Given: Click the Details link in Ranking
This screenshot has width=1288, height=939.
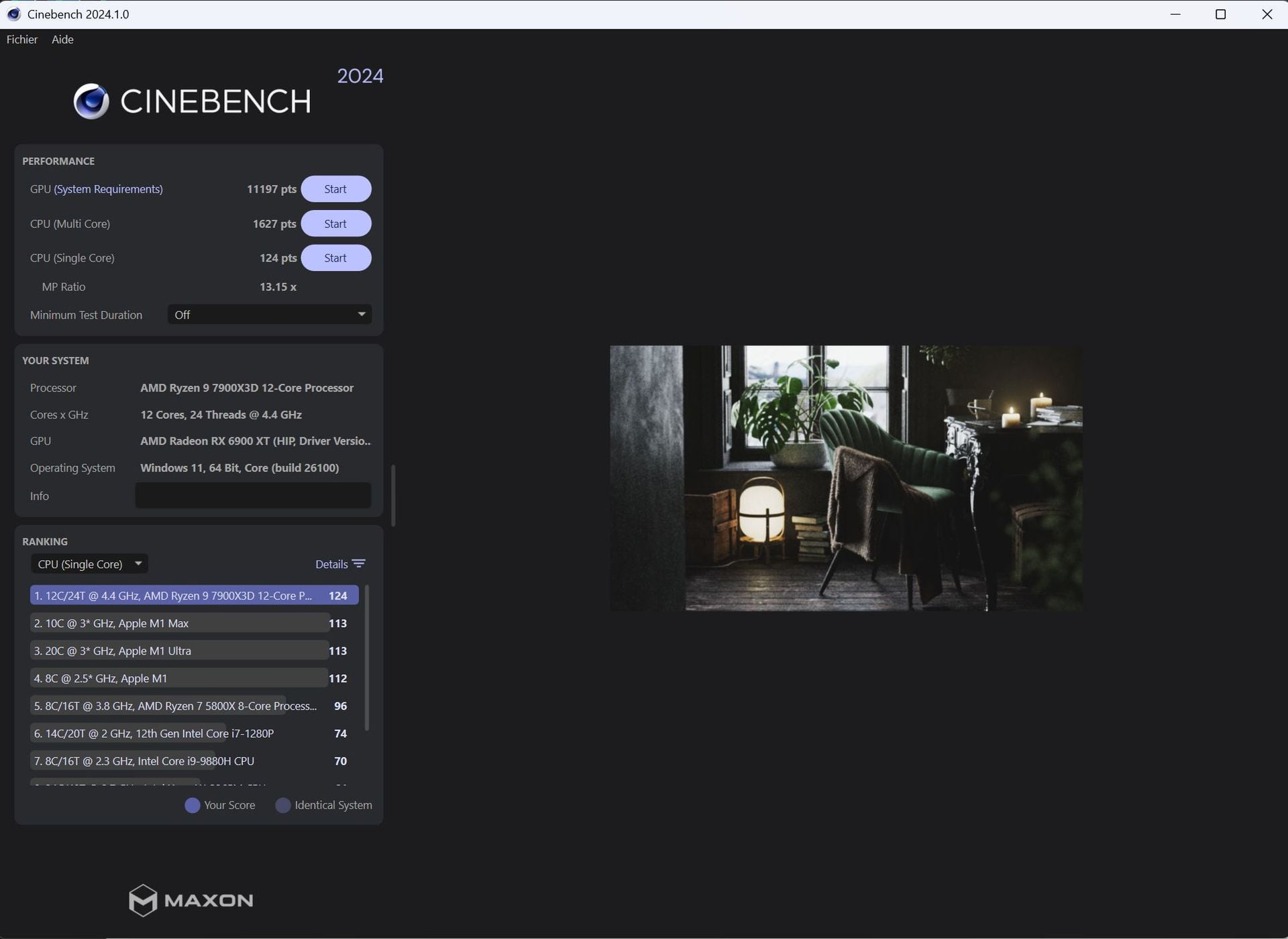Looking at the screenshot, I should tap(331, 564).
